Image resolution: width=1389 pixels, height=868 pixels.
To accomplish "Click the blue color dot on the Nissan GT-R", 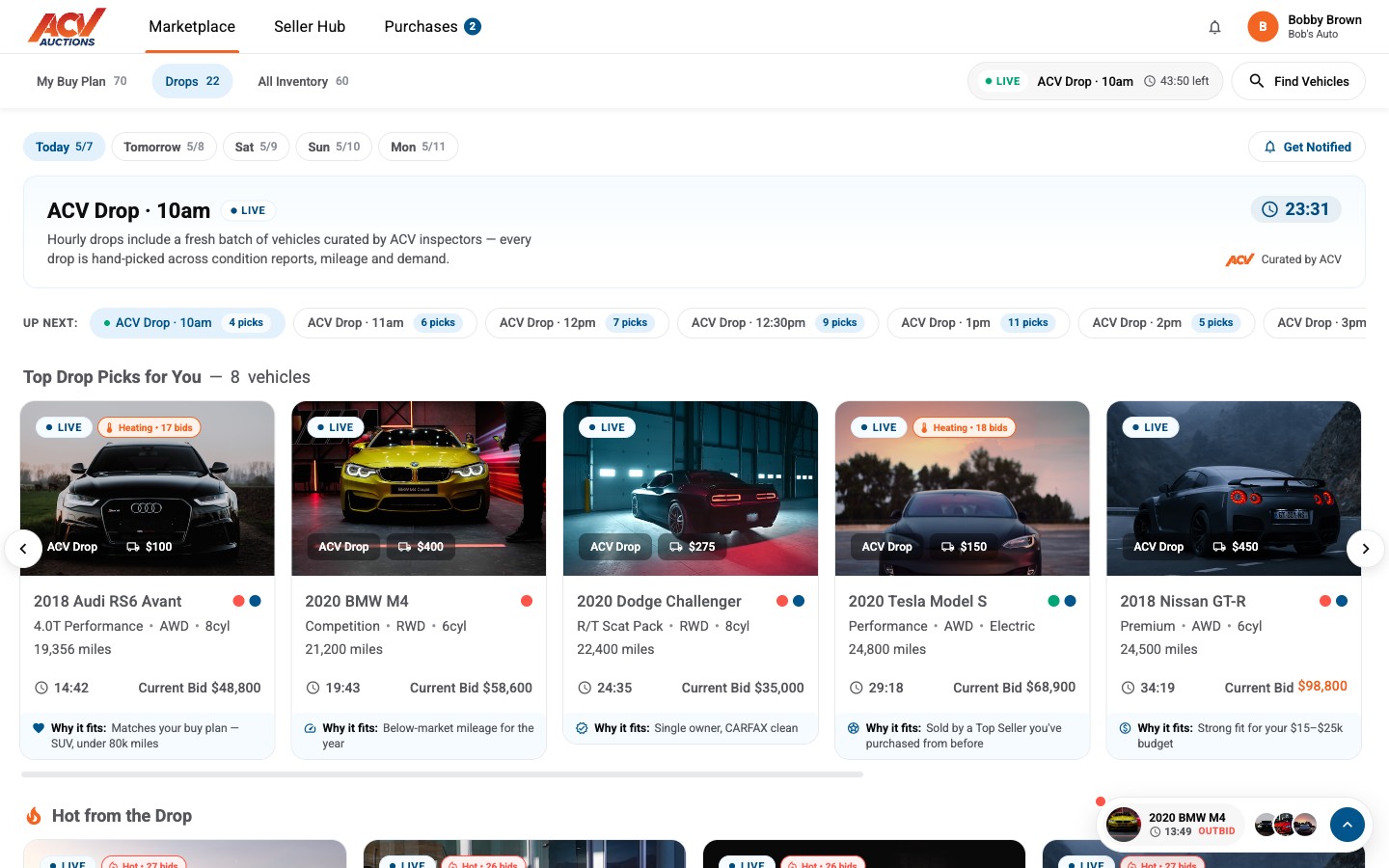I will click(1342, 601).
